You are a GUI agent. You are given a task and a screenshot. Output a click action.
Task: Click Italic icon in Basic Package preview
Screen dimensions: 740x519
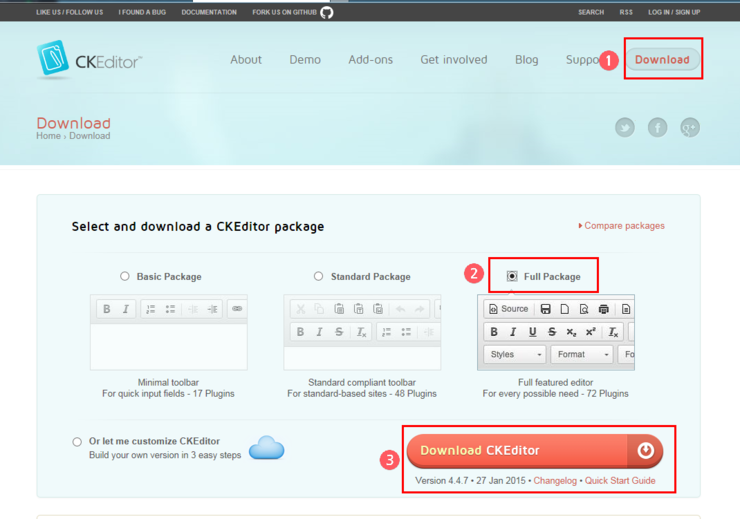tap(126, 309)
